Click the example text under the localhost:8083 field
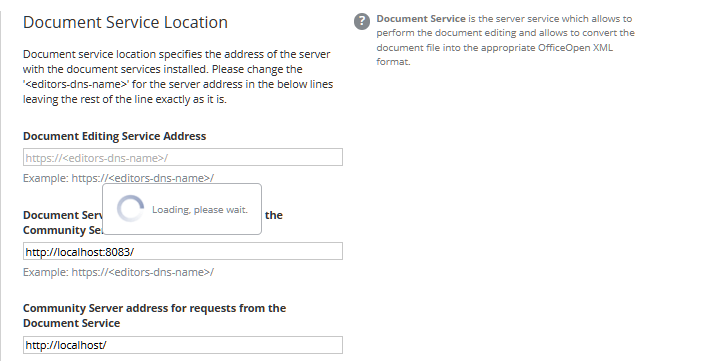Screen dimensions: 704x361 pos(119,272)
